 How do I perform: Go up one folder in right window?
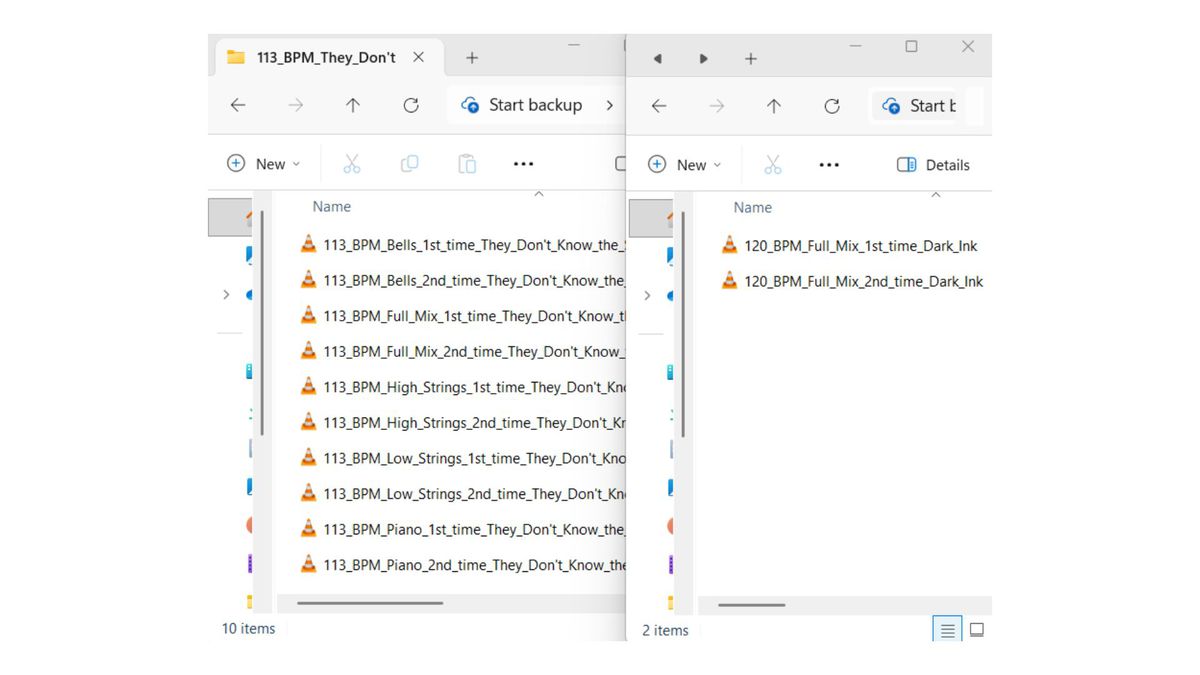click(774, 106)
